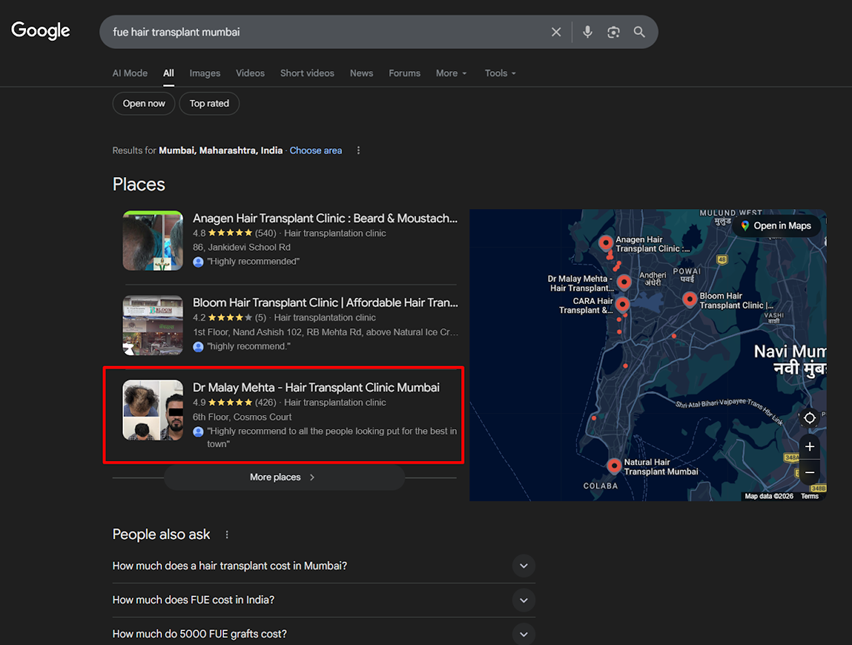
Task: Open search by image camera icon
Action: coord(614,32)
